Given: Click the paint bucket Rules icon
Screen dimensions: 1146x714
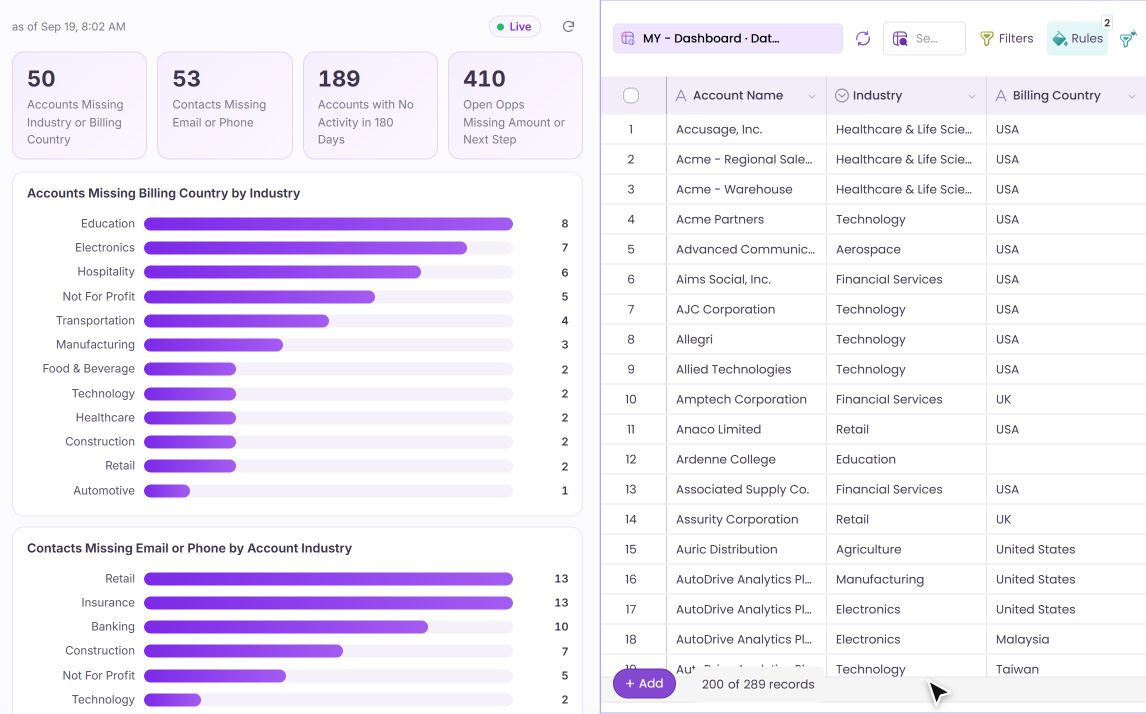Looking at the screenshot, I should coord(1060,38).
